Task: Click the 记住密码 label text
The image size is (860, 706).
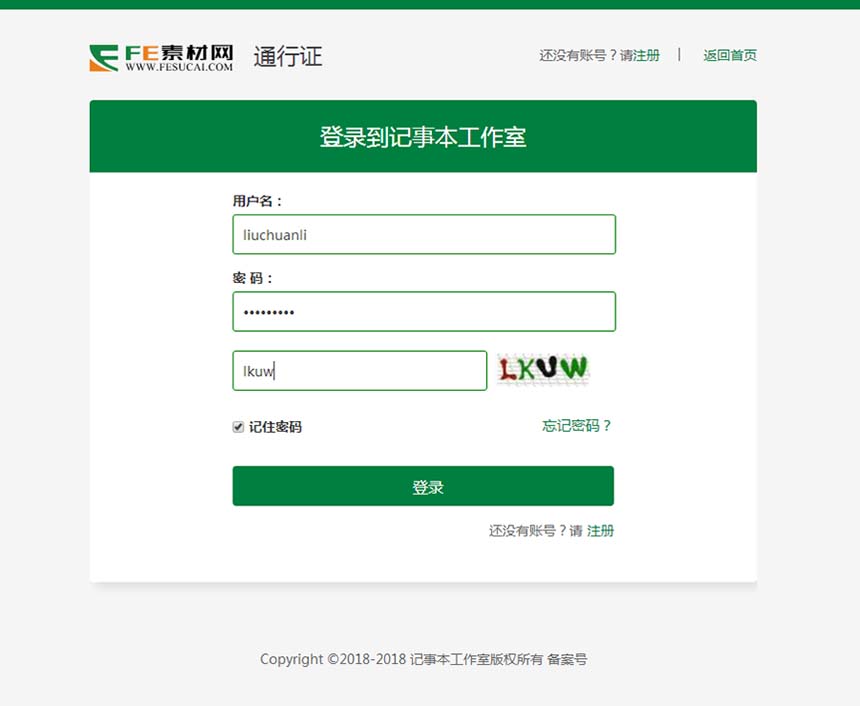Action: [x=275, y=427]
